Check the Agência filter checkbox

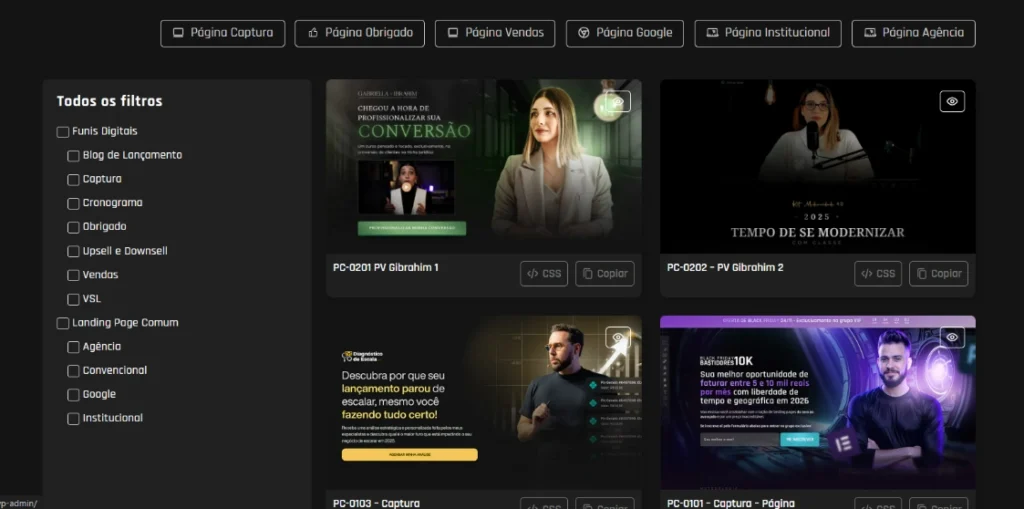(73, 348)
